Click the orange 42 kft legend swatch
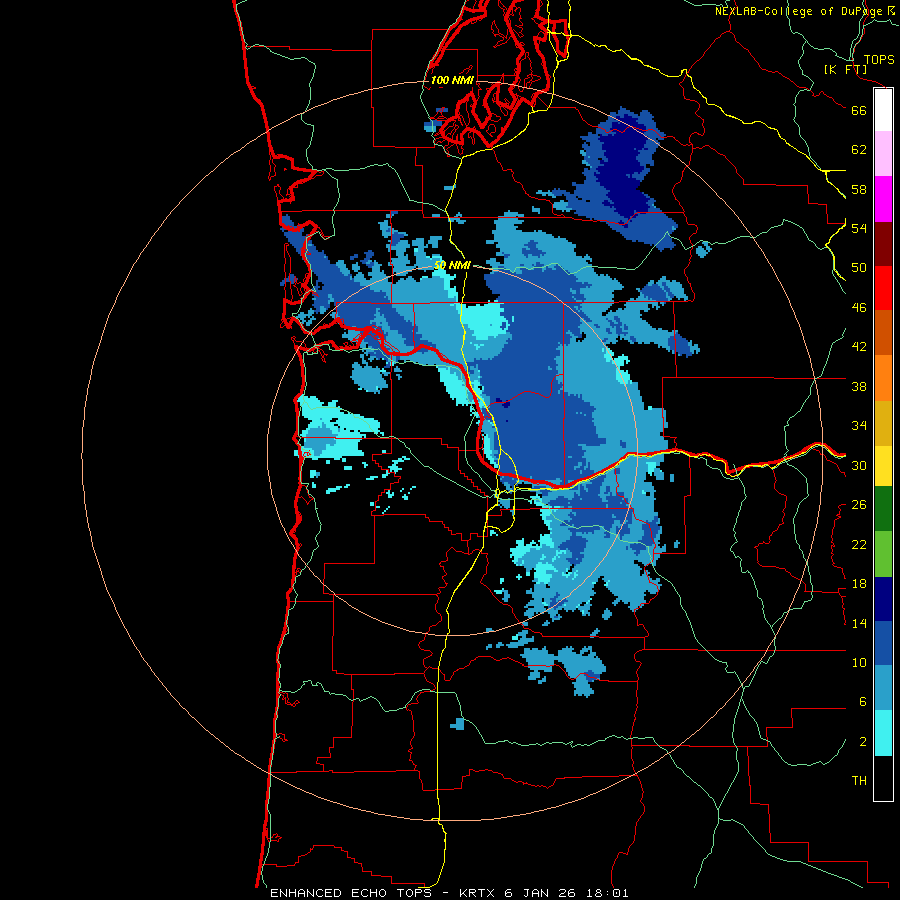Viewport: 900px width, 900px height. click(x=883, y=377)
